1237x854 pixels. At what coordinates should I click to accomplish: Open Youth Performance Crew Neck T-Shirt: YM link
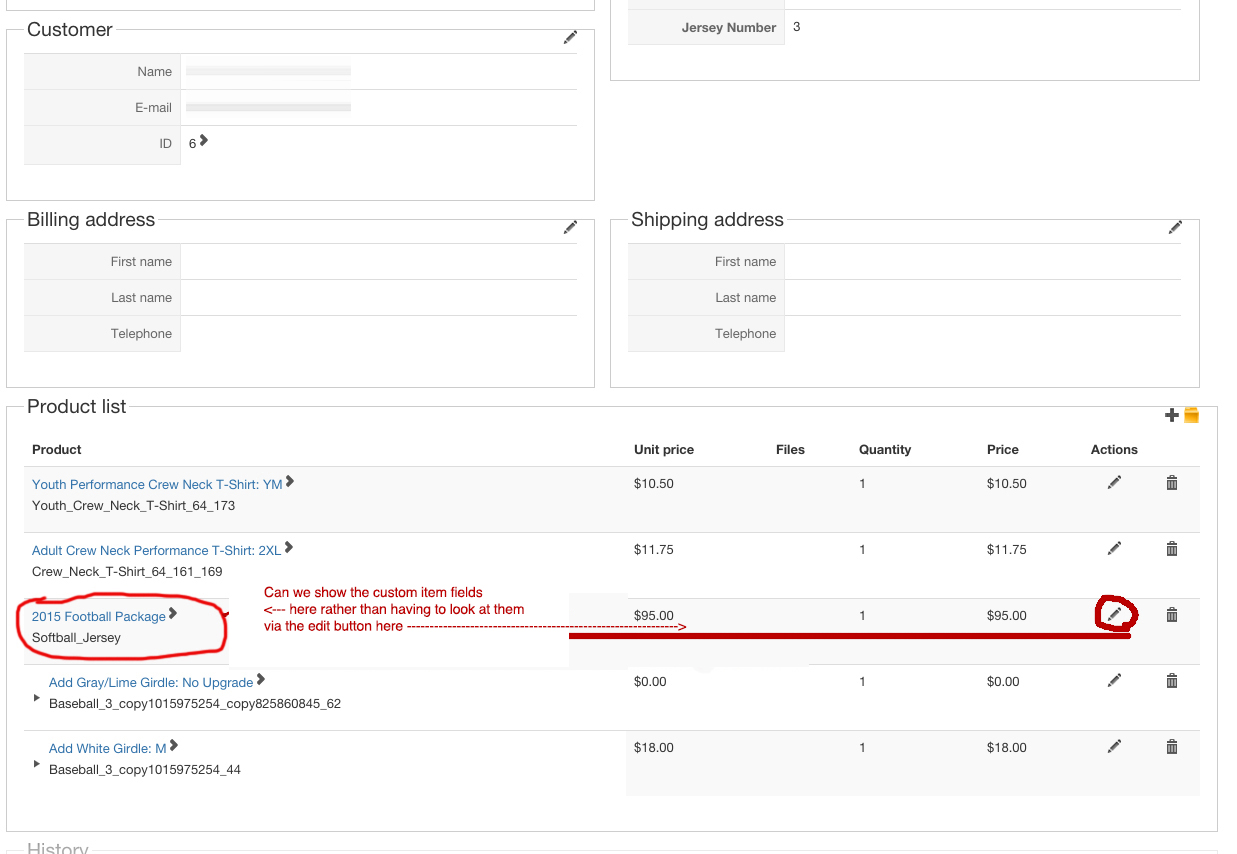[157, 484]
